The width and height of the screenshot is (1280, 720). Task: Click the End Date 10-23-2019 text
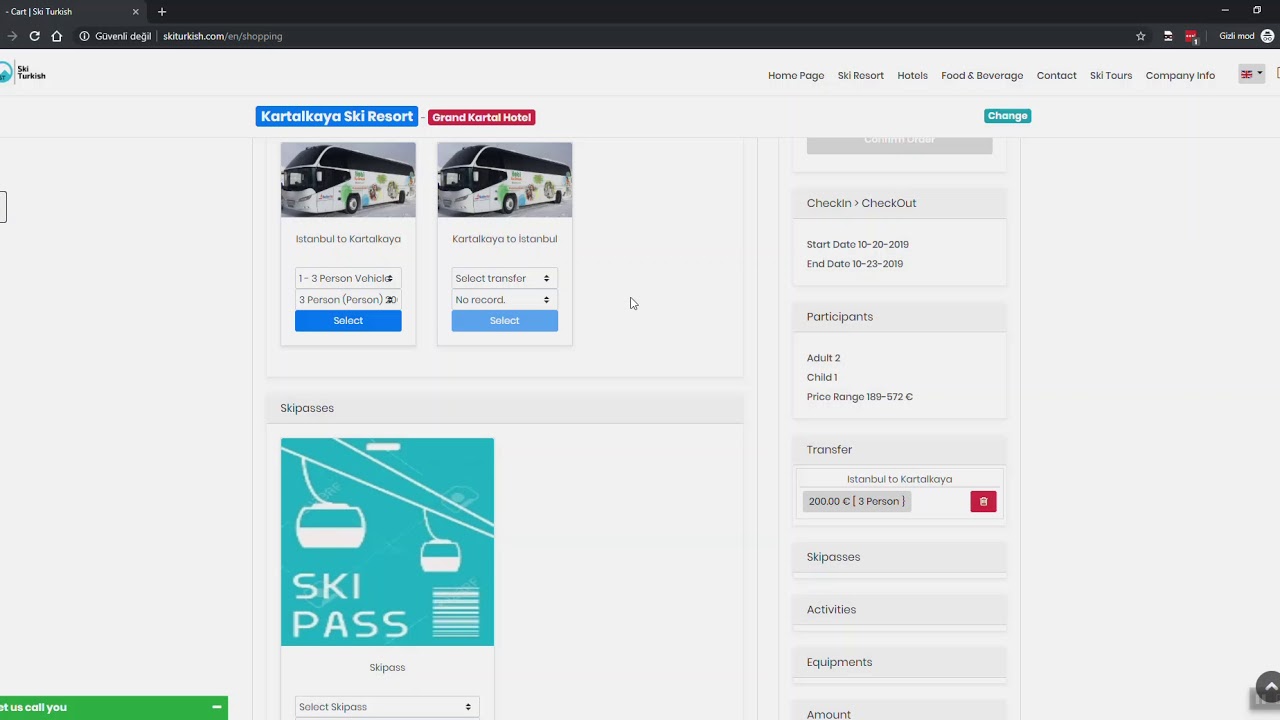click(855, 264)
